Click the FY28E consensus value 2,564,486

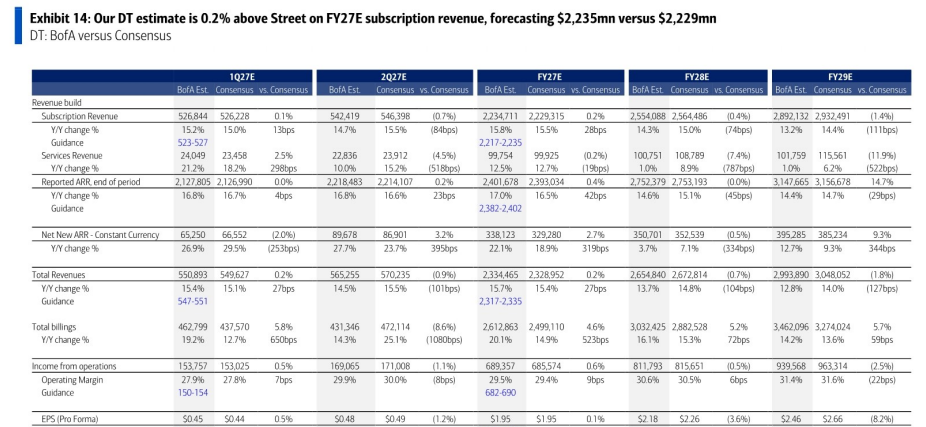(690, 116)
